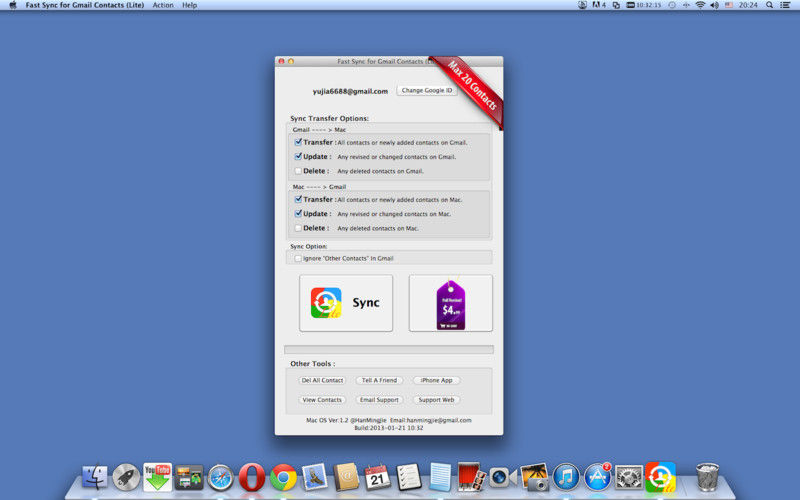The height and width of the screenshot is (500, 800).
Task: Open the Support Web button
Action: [436, 400]
